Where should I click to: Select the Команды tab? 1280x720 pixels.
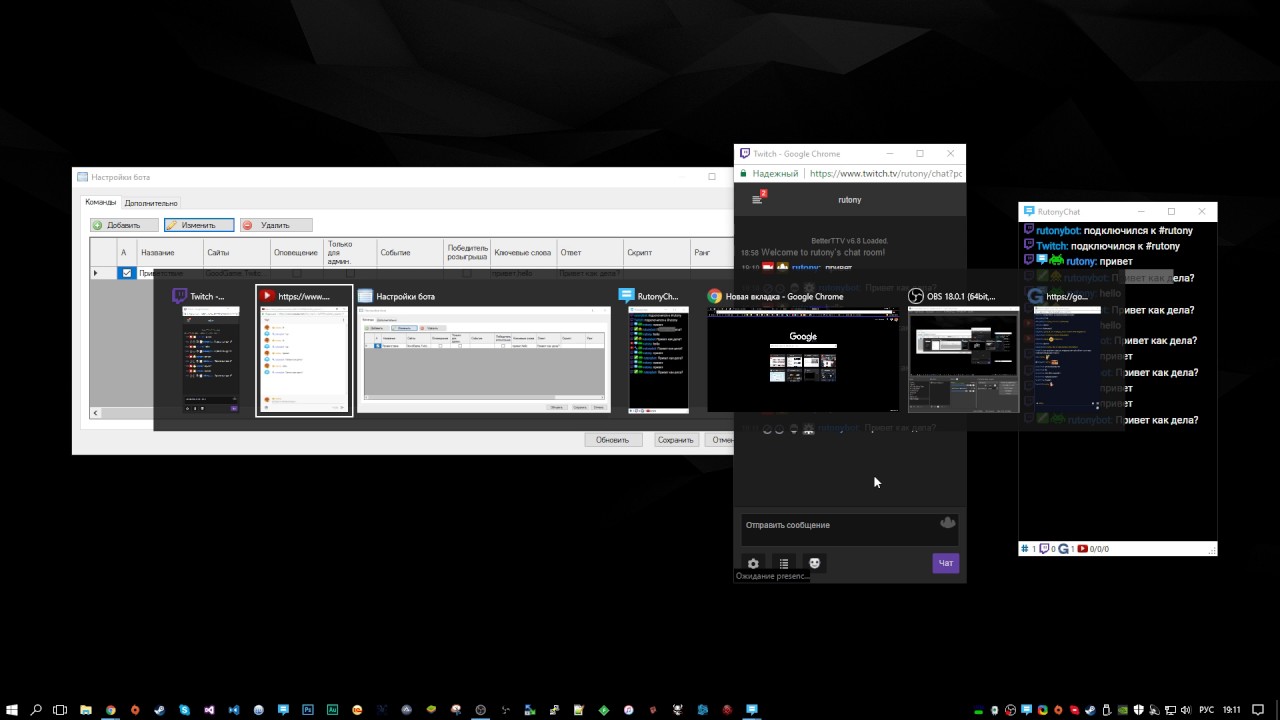[x=100, y=202]
